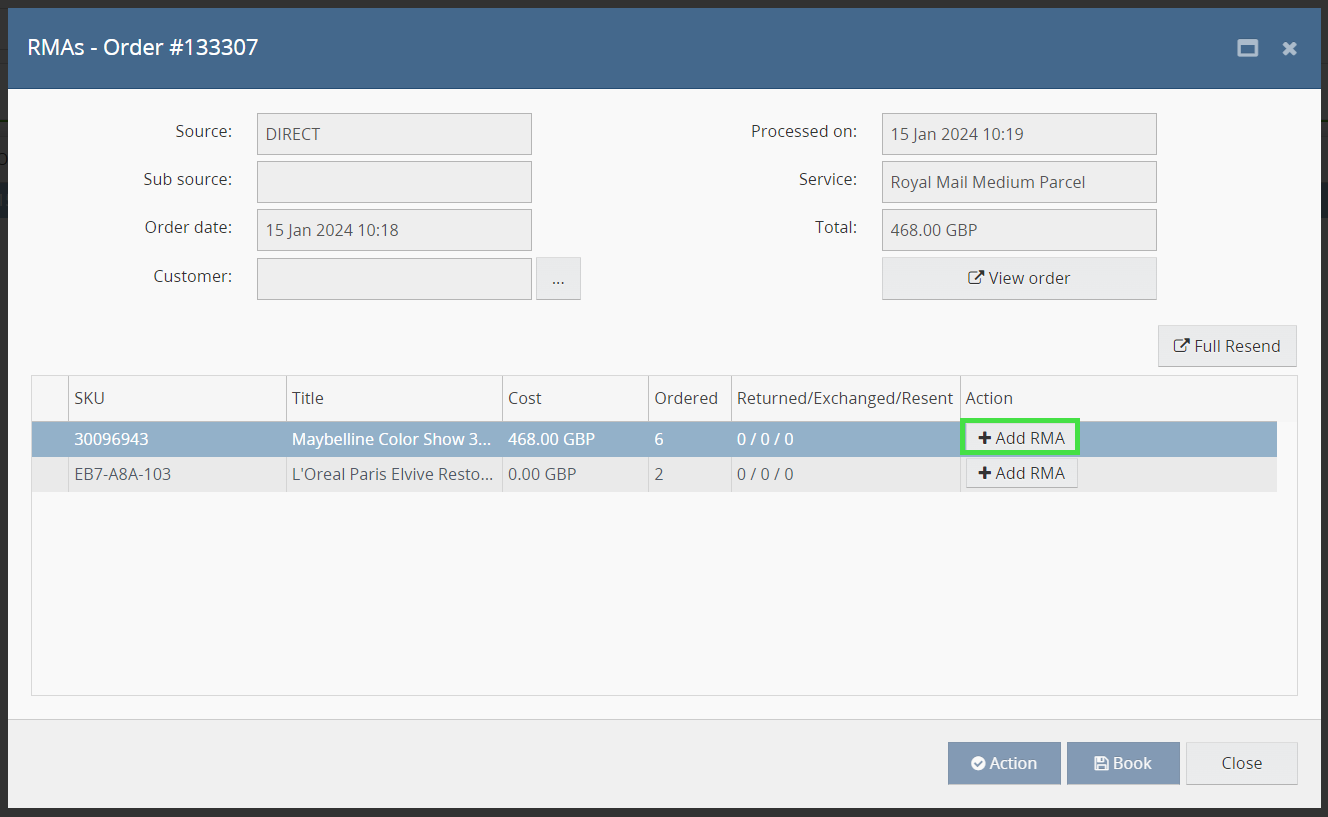Click the Book button
1328x817 pixels.
1122,763
